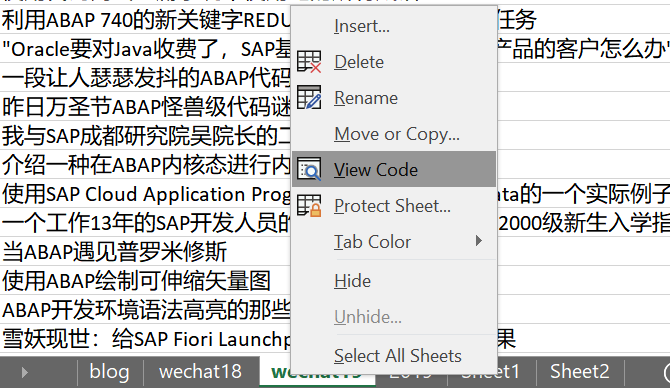Viewport: 670px width, 388px height.
Task: Click the Protect Sheet lock icon
Action: pyautogui.click(x=309, y=206)
